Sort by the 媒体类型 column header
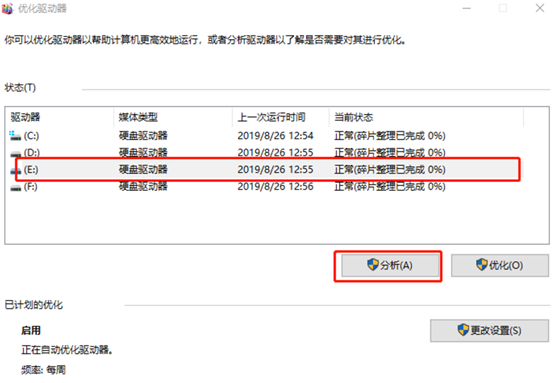 pyautogui.click(x=138, y=117)
